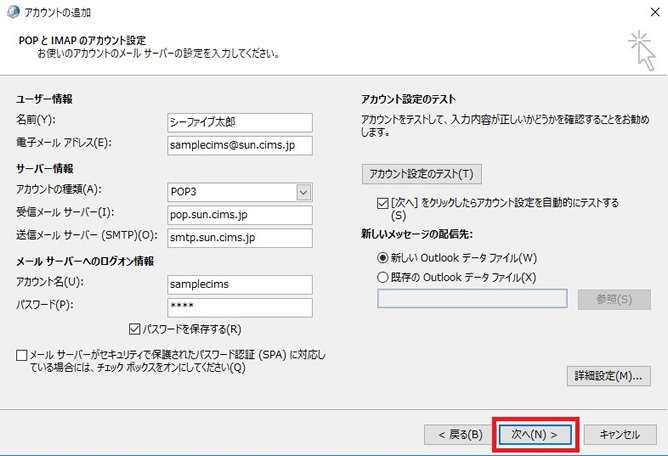668x456 pixels.
Task: Focus the 受信メール サーバー pop.sun.cims.jp field
Action: (x=240, y=215)
